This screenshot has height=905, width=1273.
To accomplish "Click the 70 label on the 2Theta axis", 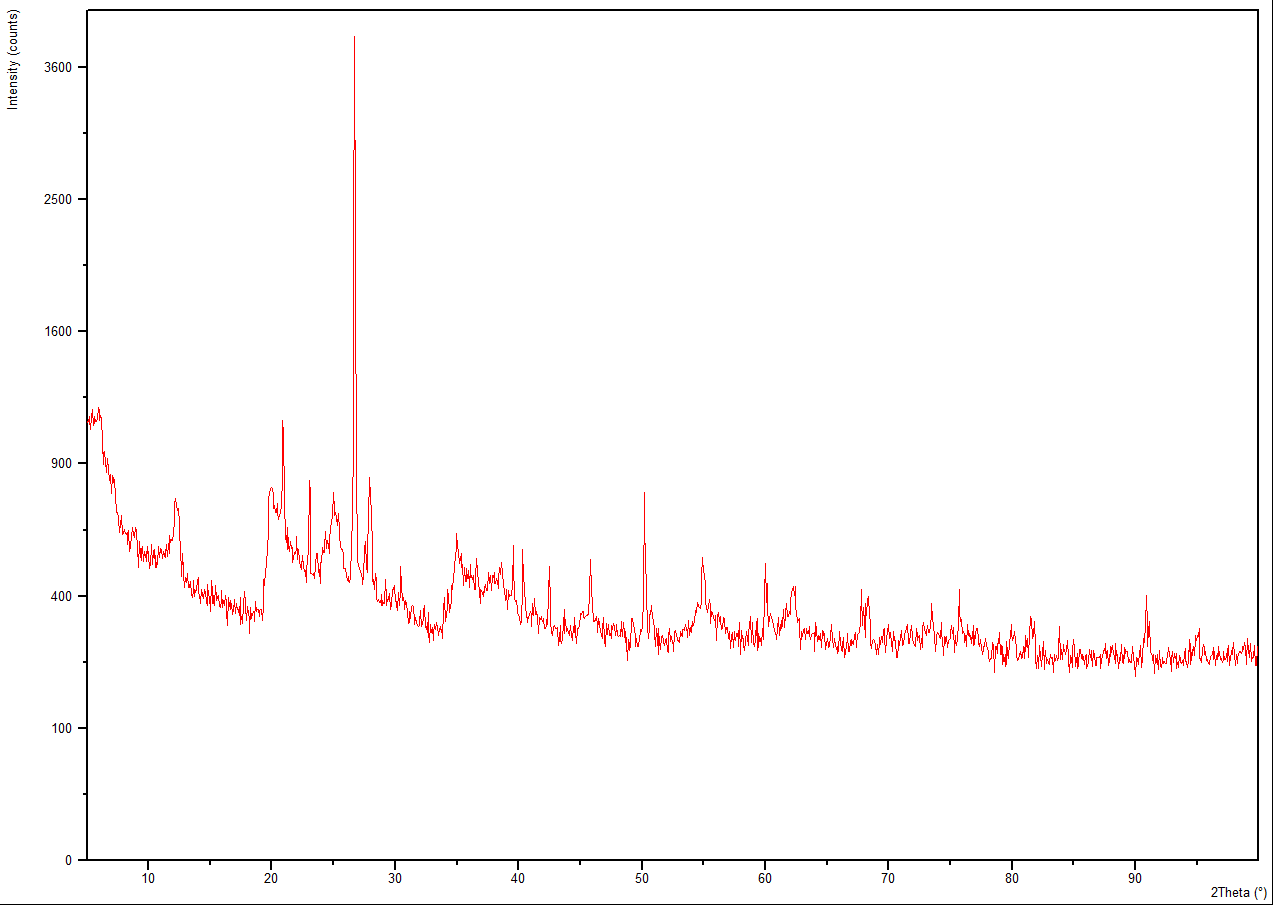I will pyautogui.click(x=888, y=878).
